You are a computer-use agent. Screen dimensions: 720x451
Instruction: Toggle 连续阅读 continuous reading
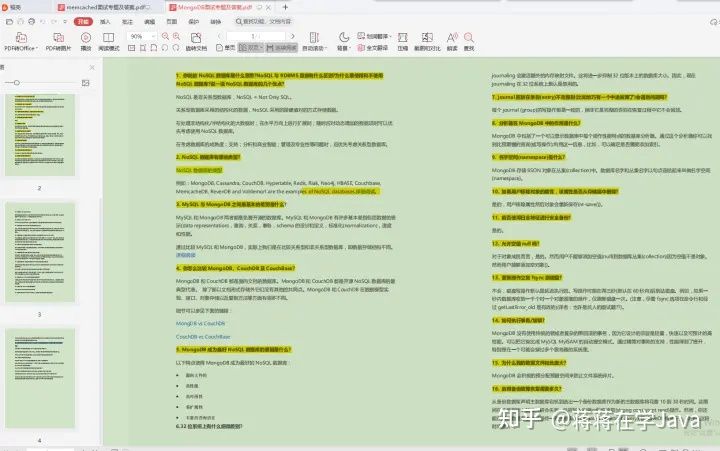[281, 48]
